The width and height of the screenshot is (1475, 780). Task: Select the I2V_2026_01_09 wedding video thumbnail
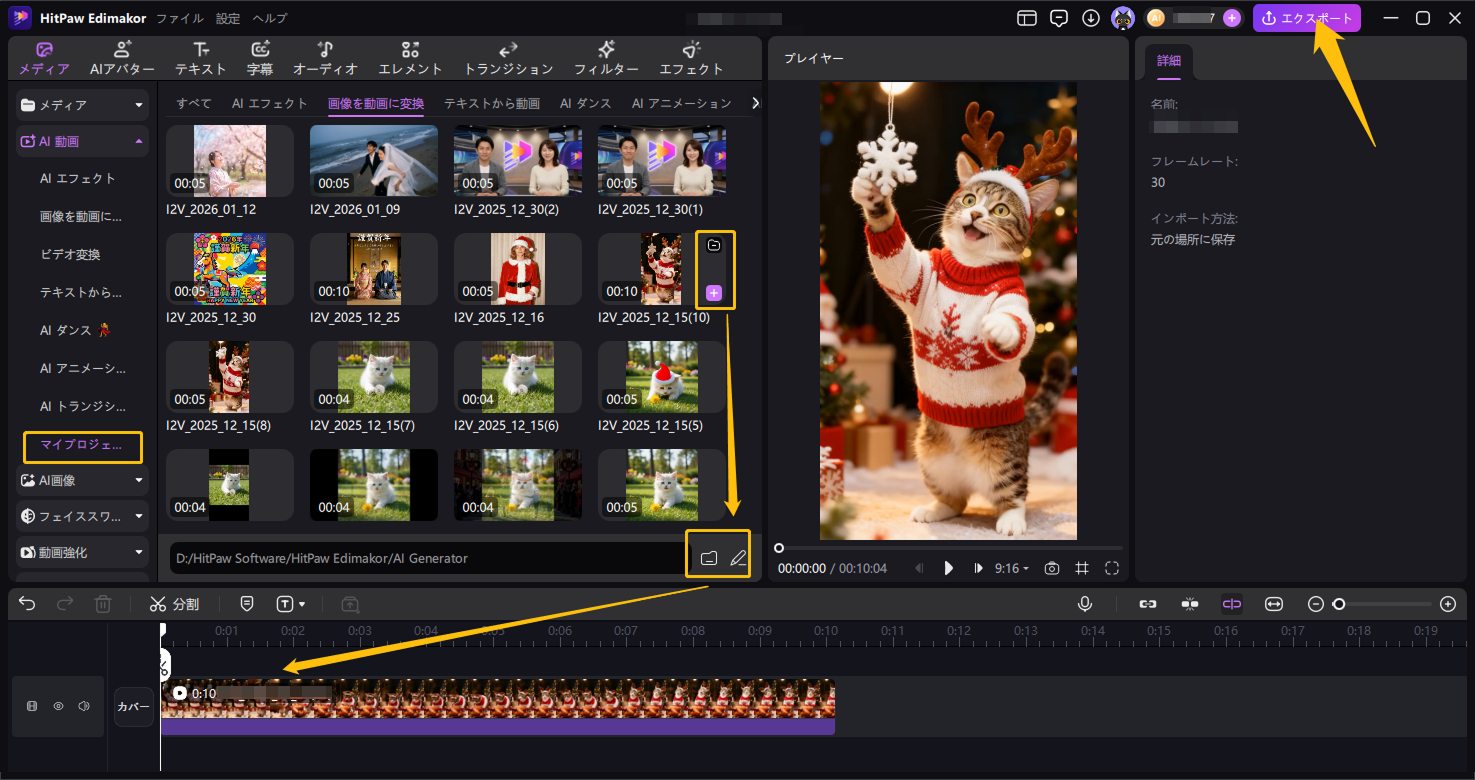pyautogui.click(x=373, y=161)
